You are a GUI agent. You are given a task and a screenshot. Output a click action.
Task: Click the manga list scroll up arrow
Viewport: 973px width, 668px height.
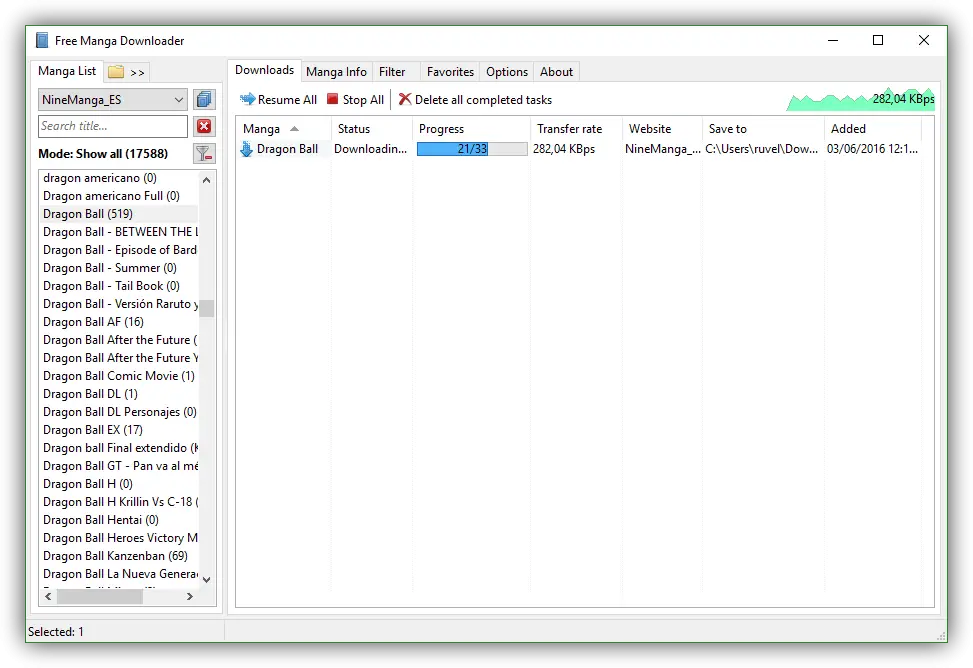point(207,180)
